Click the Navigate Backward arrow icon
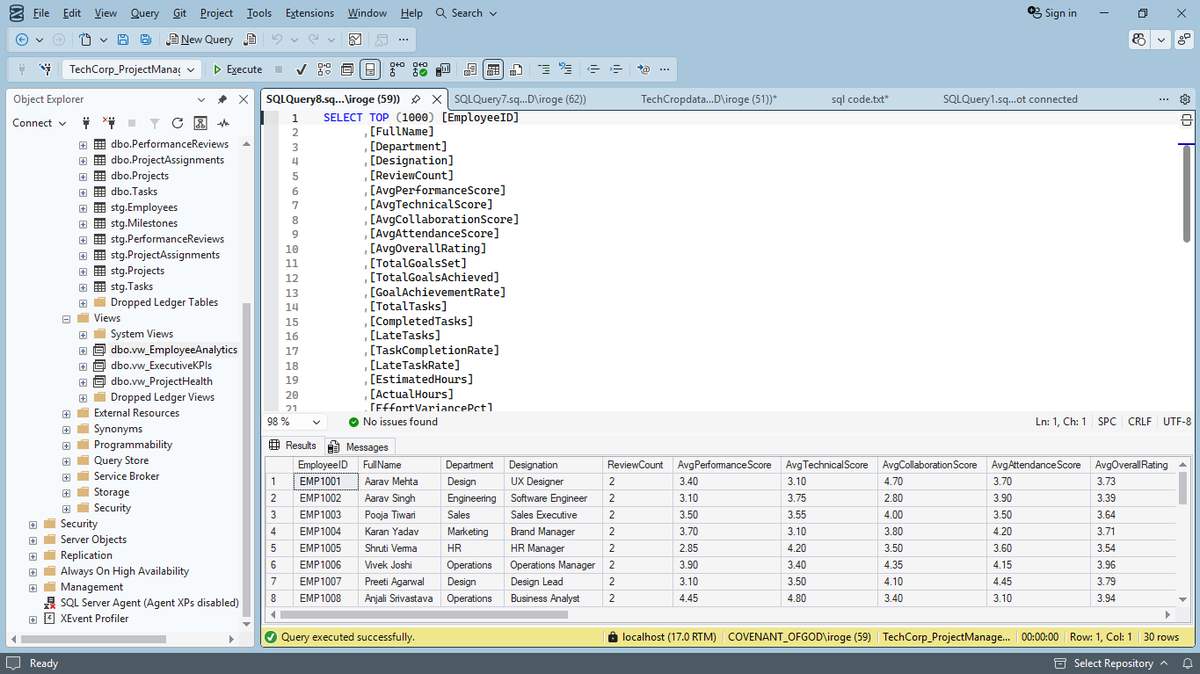Viewport: 1200px width, 674px height. [22, 40]
